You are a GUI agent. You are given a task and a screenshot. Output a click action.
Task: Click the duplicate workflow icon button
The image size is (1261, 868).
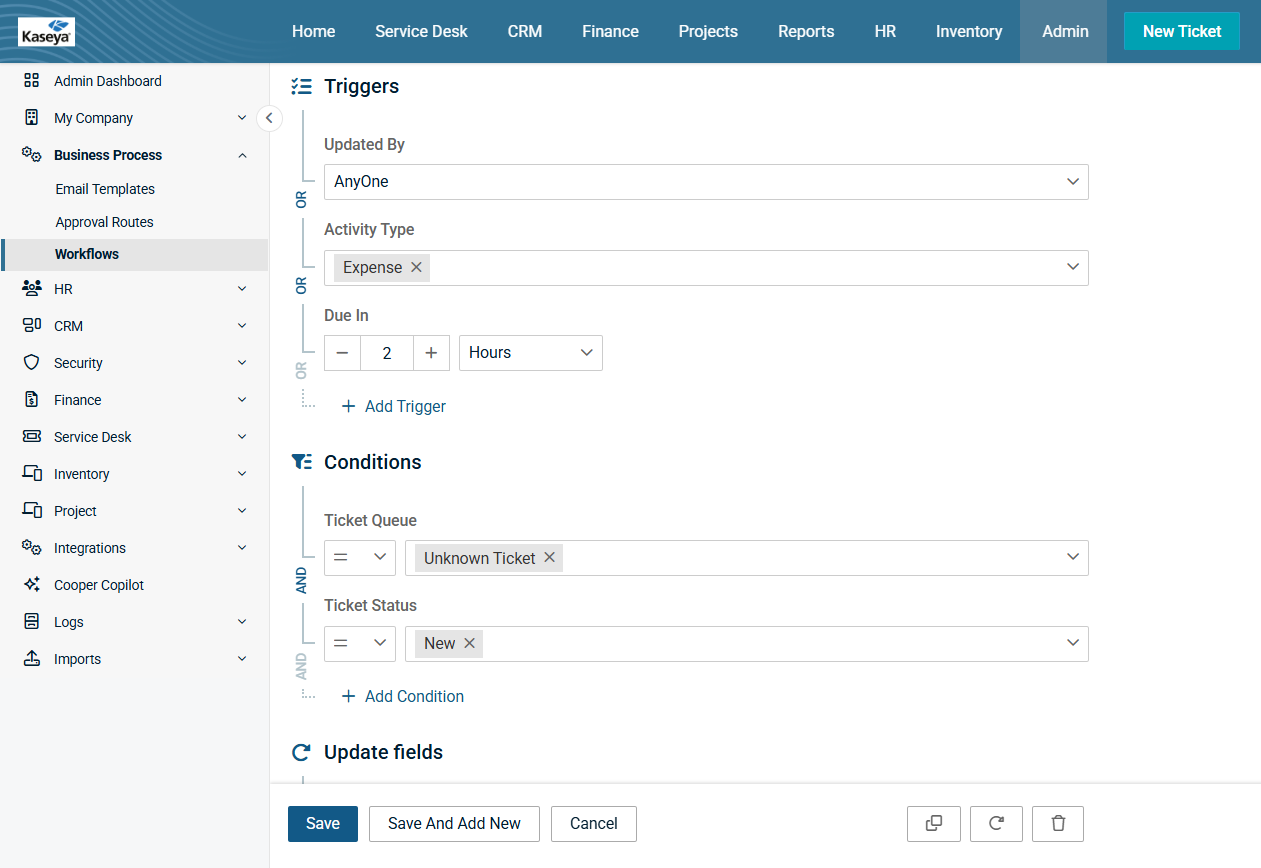(x=933, y=824)
